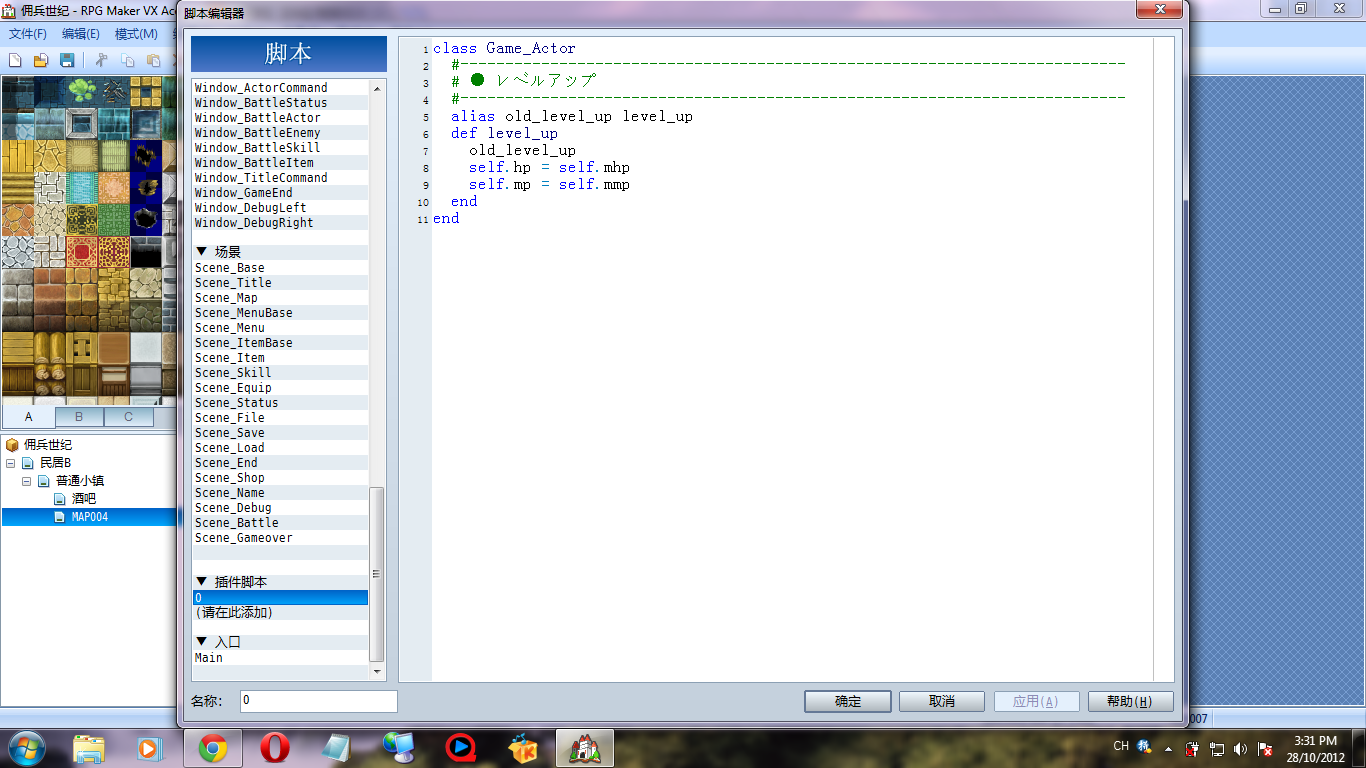Click the New Project toolbar icon
This screenshot has width=1366, height=768.
(15, 60)
